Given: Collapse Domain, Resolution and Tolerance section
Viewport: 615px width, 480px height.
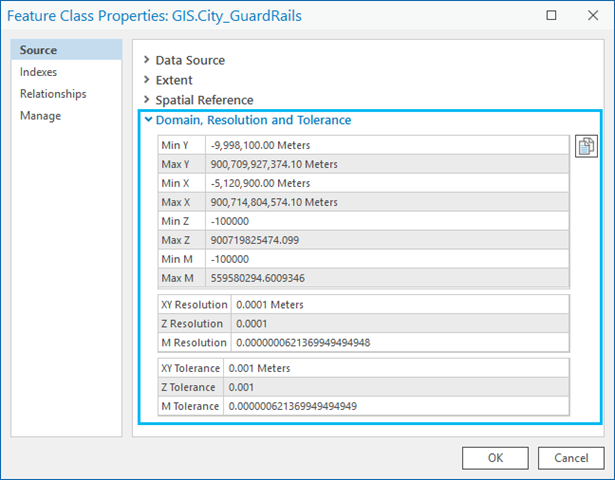Looking at the screenshot, I should (253, 120).
